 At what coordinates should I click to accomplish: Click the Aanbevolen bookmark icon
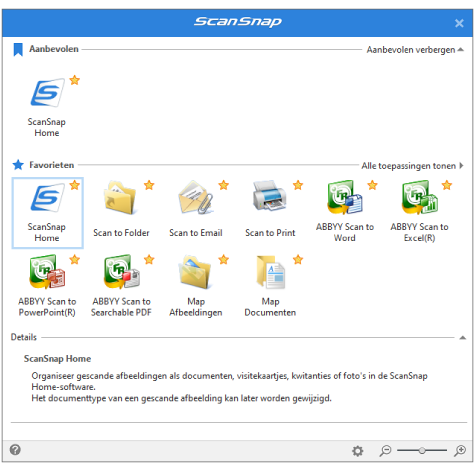[18, 50]
